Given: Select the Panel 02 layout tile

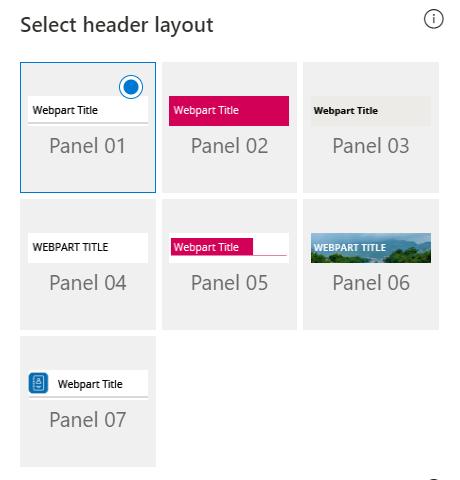Looking at the screenshot, I should (229, 127).
